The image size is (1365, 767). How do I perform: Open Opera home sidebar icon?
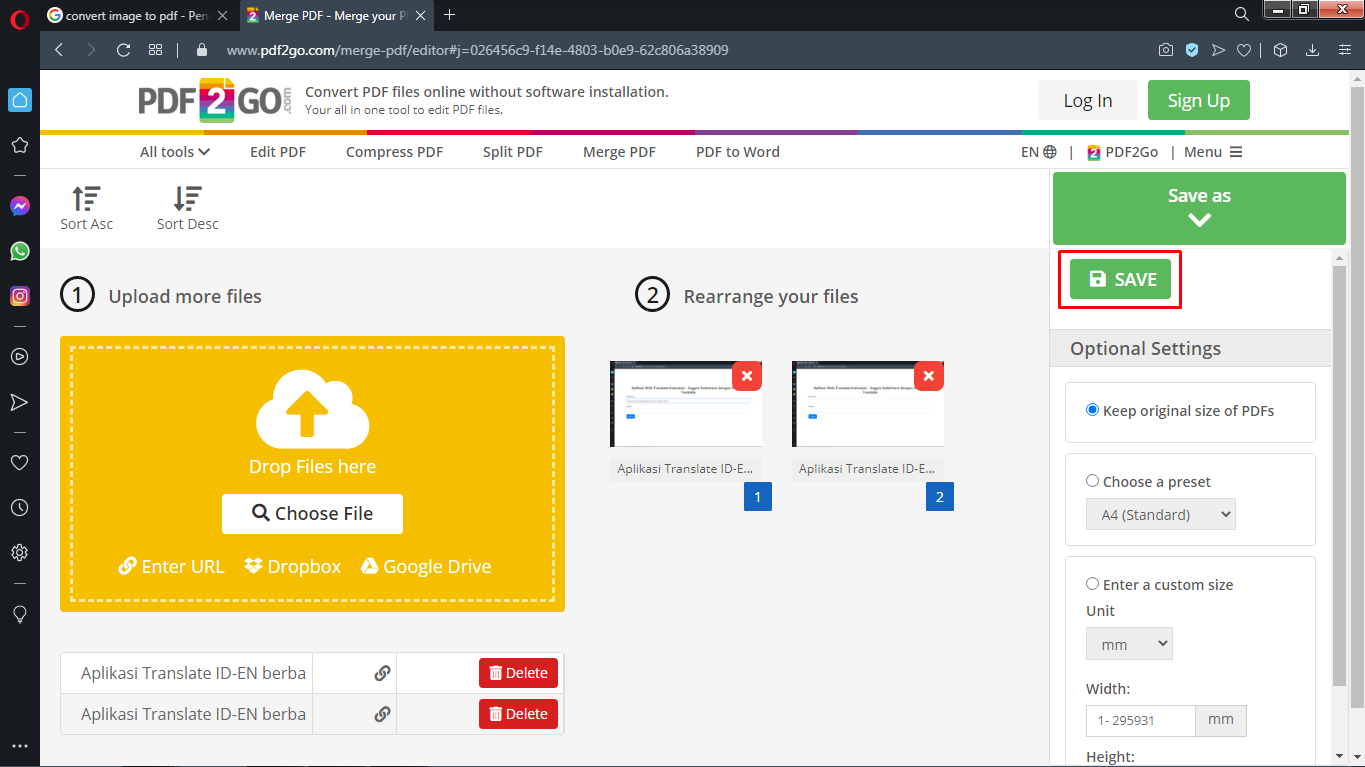point(19,99)
